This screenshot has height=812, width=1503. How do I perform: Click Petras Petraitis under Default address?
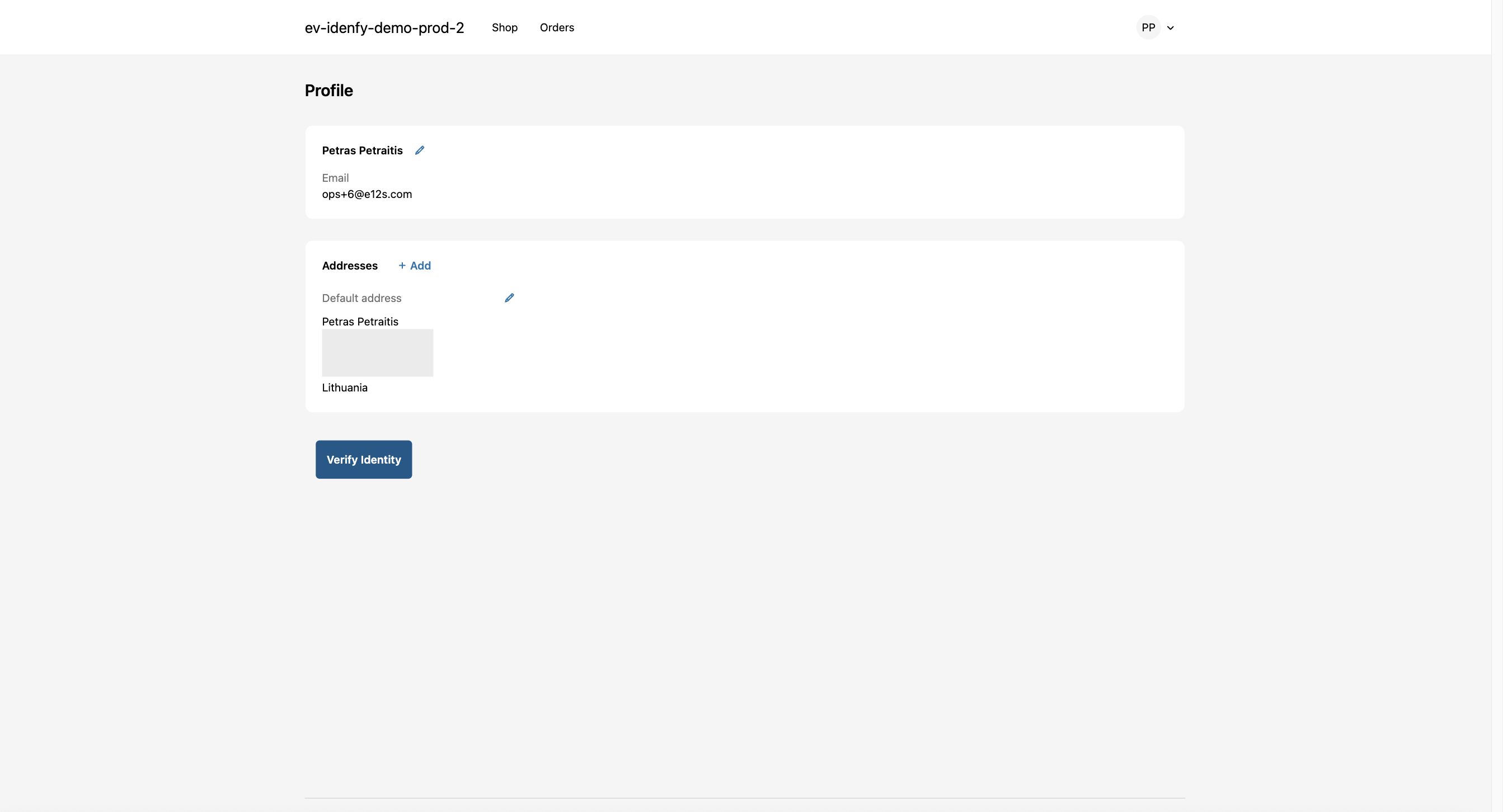[x=360, y=321]
